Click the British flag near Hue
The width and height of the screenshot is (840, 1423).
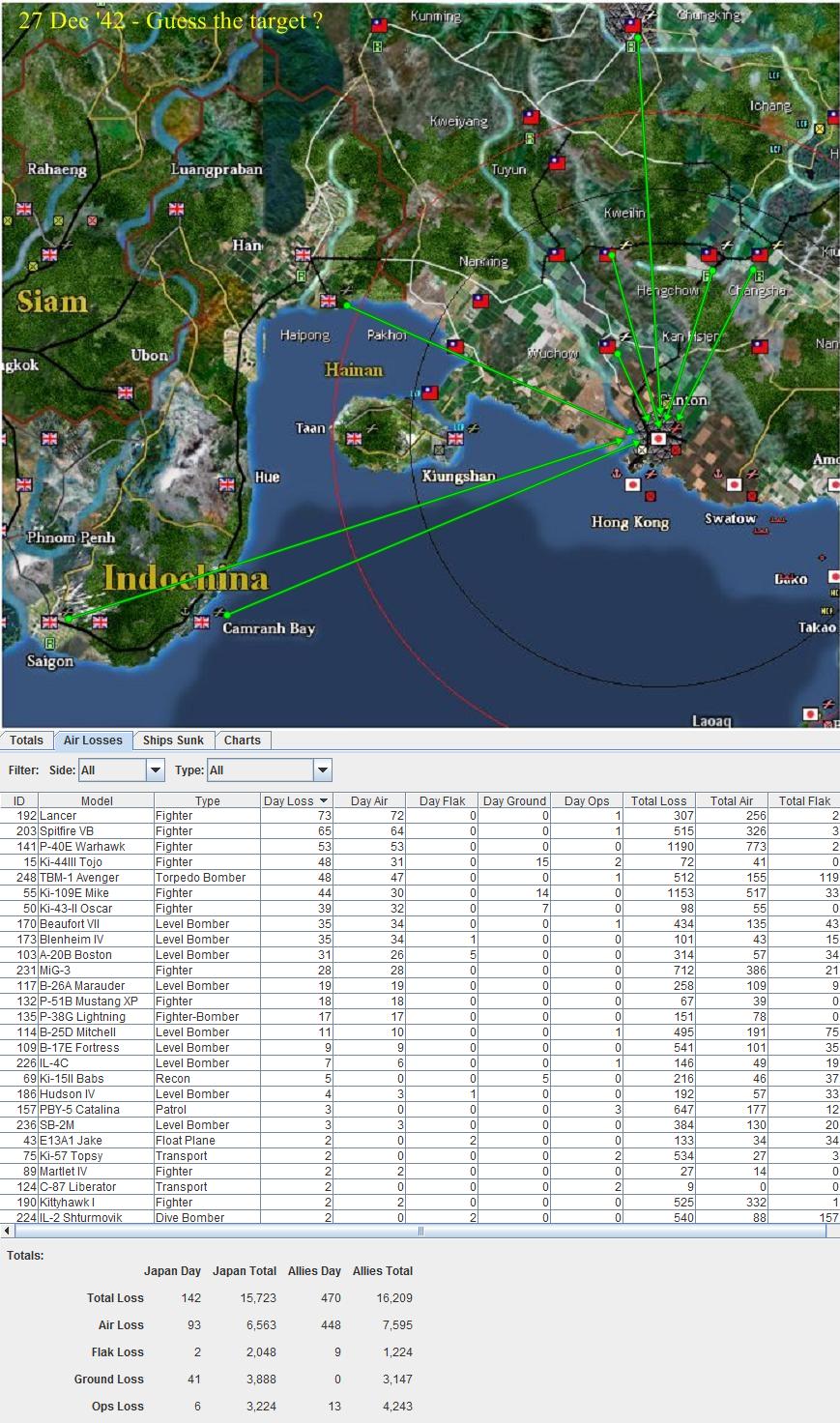click(x=227, y=484)
